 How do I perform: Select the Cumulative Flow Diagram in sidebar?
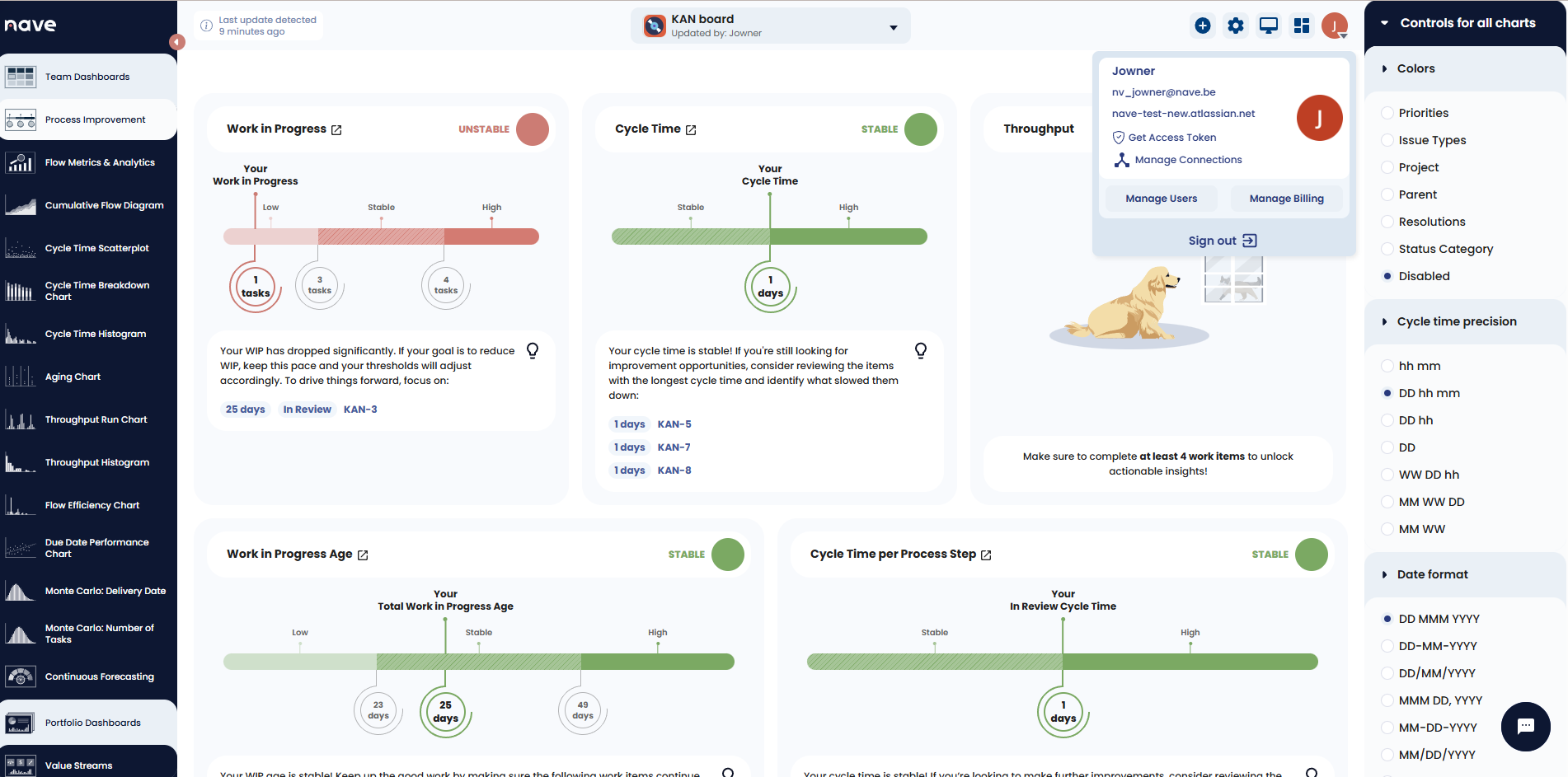pyautogui.click(x=104, y=205)
